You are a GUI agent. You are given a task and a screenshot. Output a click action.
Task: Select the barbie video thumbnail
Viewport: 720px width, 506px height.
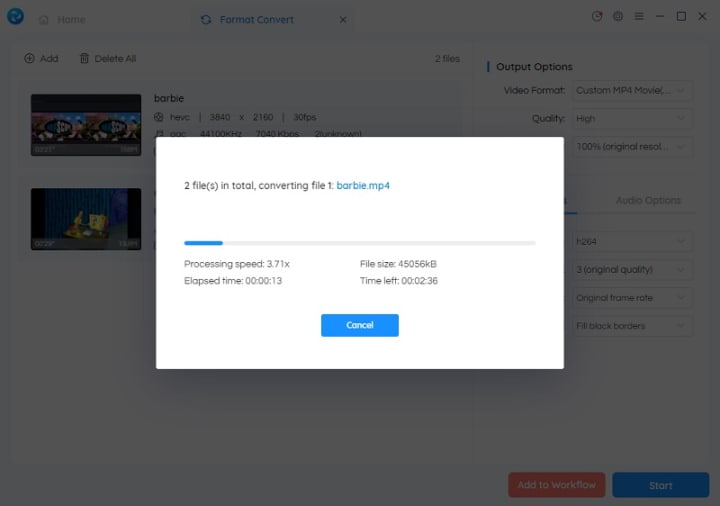point(86,125)
